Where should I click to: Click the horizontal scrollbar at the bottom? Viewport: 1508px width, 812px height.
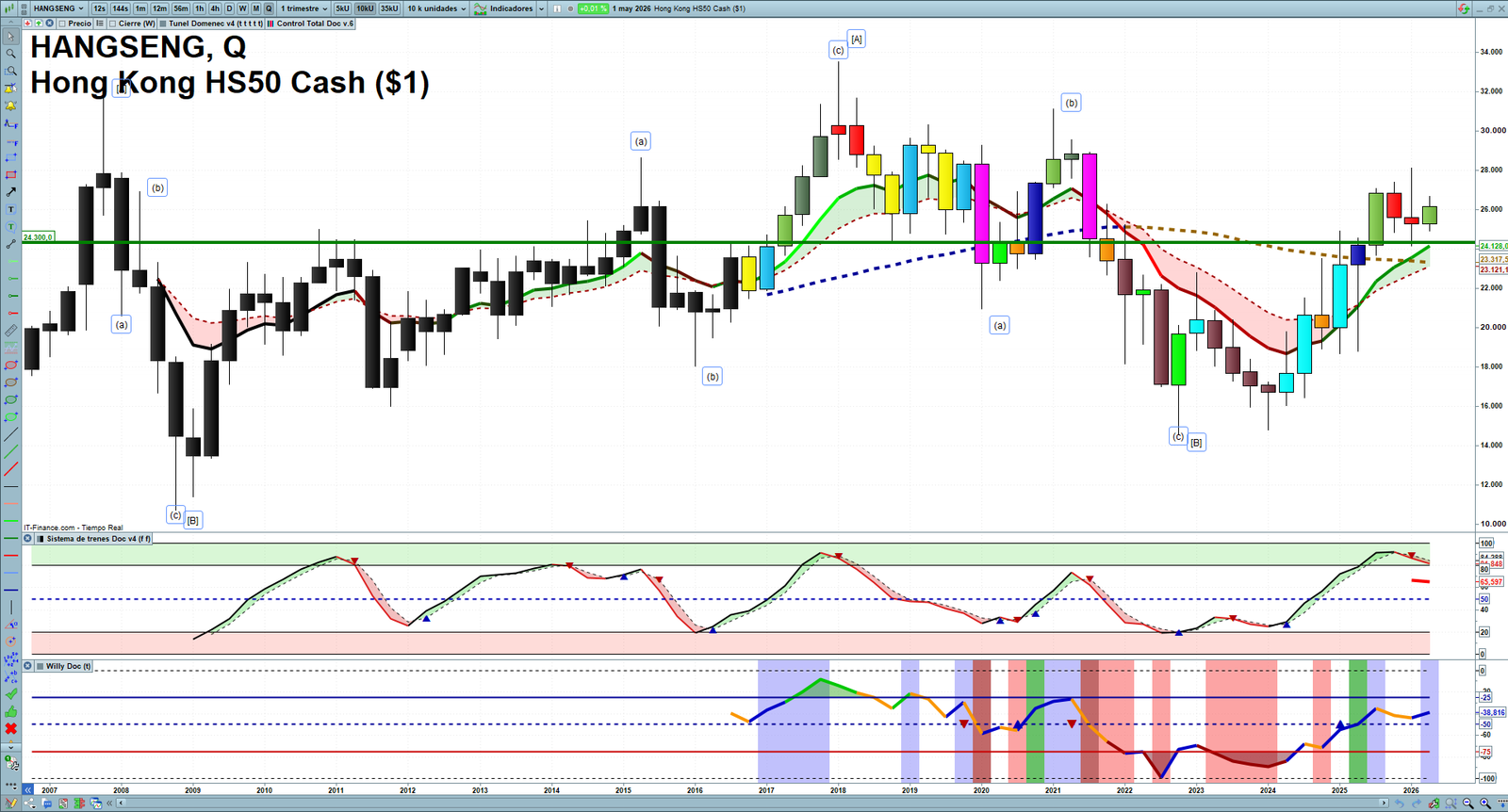click(x=752, y=804)
